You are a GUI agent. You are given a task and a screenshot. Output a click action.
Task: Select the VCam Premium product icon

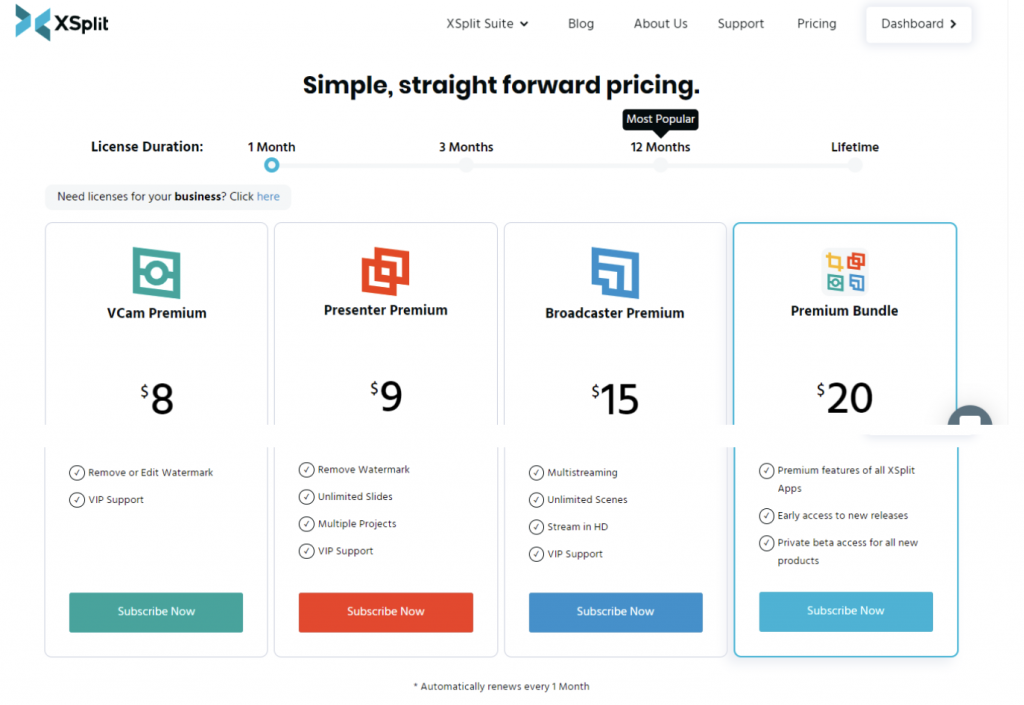pyautogui.click(x=156, y=270)
